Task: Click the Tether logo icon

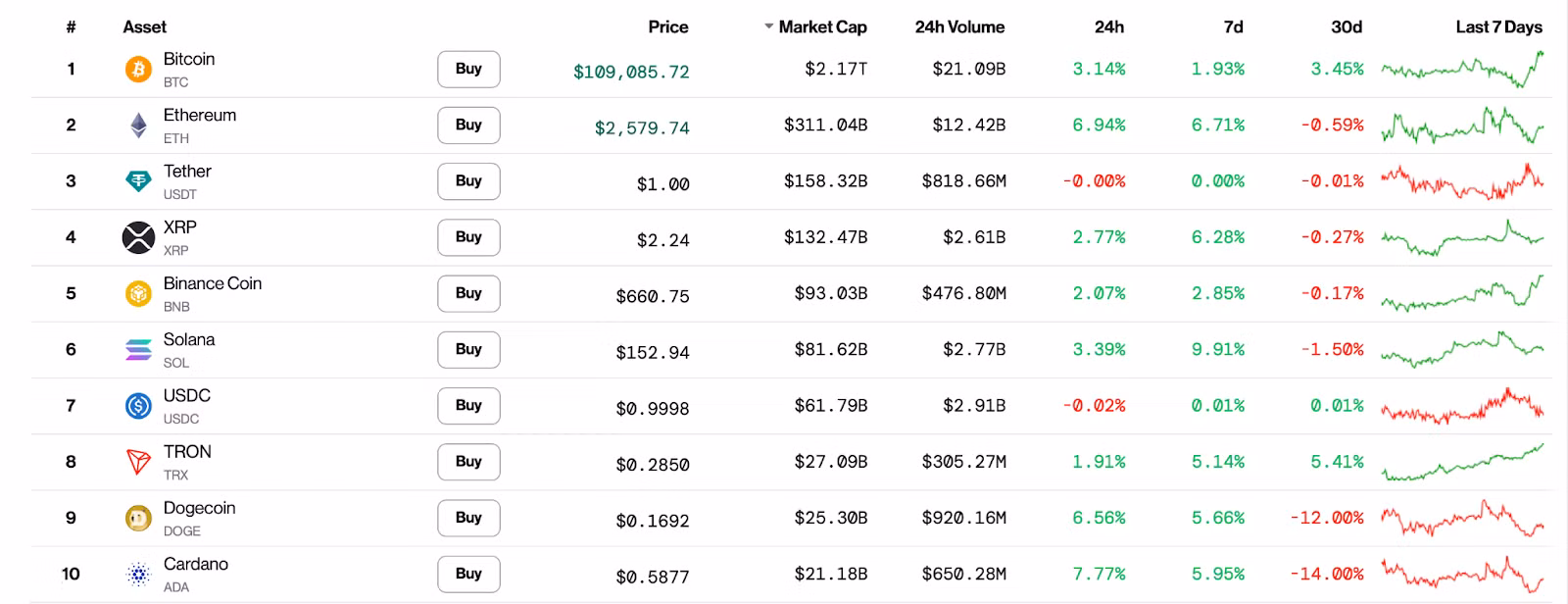Action: (x=138, y=180)
